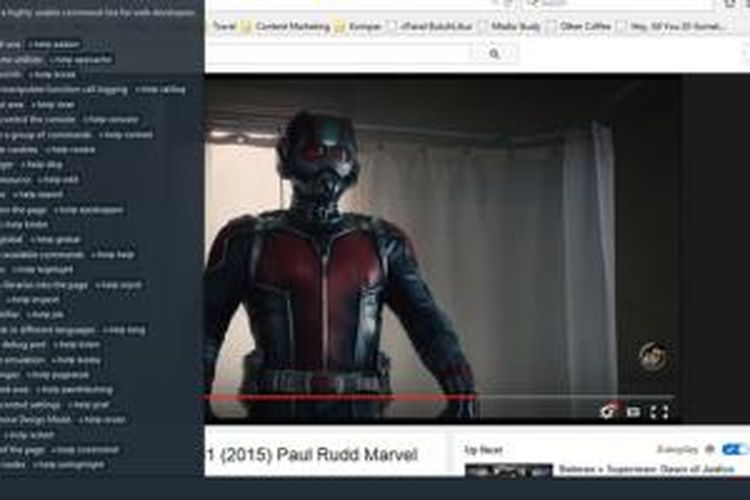Click the 'Up Next' heading text
The width and height of the screenshot is (750, 500).
[484, 450]
